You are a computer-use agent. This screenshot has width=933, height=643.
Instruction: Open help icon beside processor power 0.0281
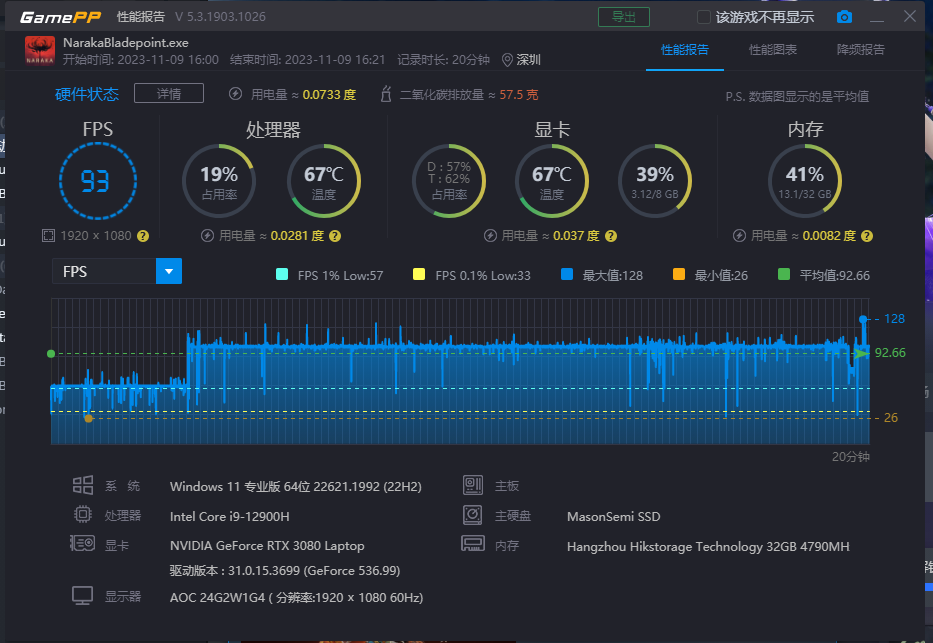click(x=335, y=236)
